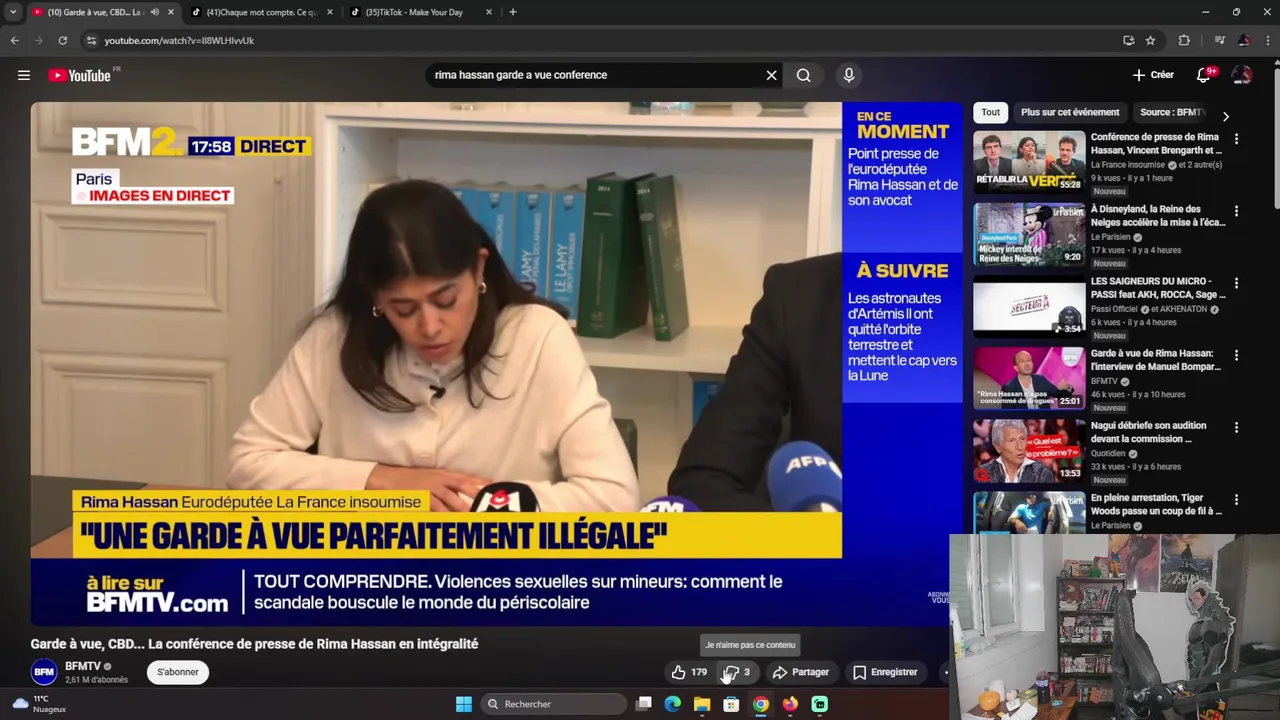Like the video (179 likes)
Viewport: 1280px width, 720px height.
point(689,672)
